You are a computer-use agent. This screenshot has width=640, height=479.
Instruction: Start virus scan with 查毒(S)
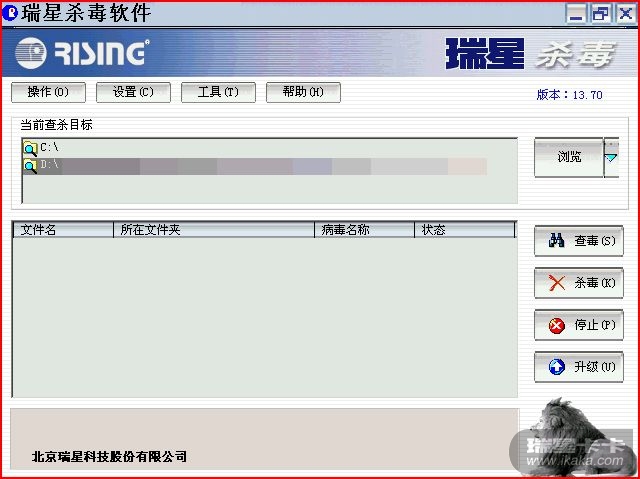coord(579,241)
